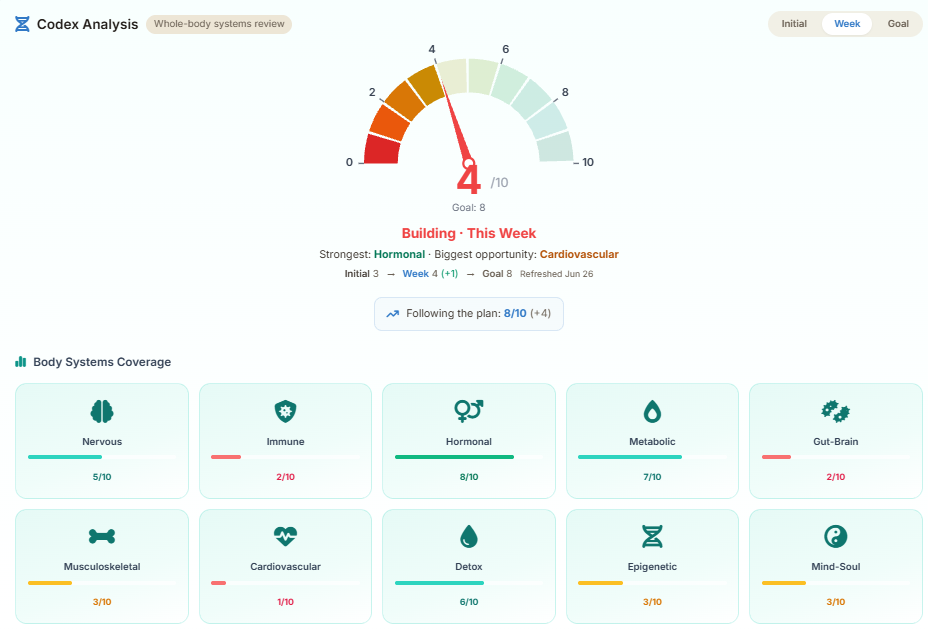Switch to the Initial tab
Viewport: 928px width, 630px height.
pyautogui.click(x=794, y=24)
